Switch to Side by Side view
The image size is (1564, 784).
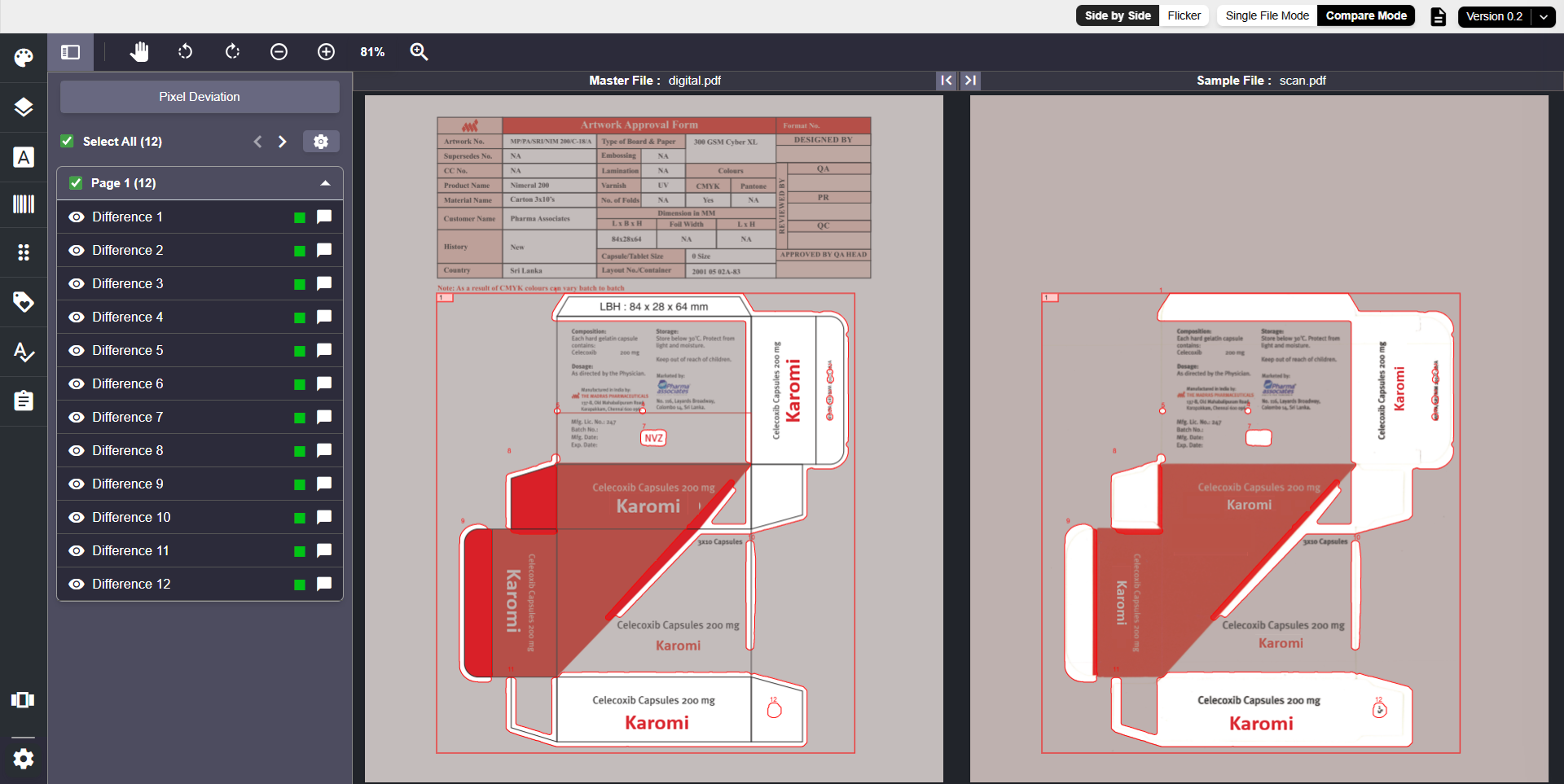click(1118, 15)
